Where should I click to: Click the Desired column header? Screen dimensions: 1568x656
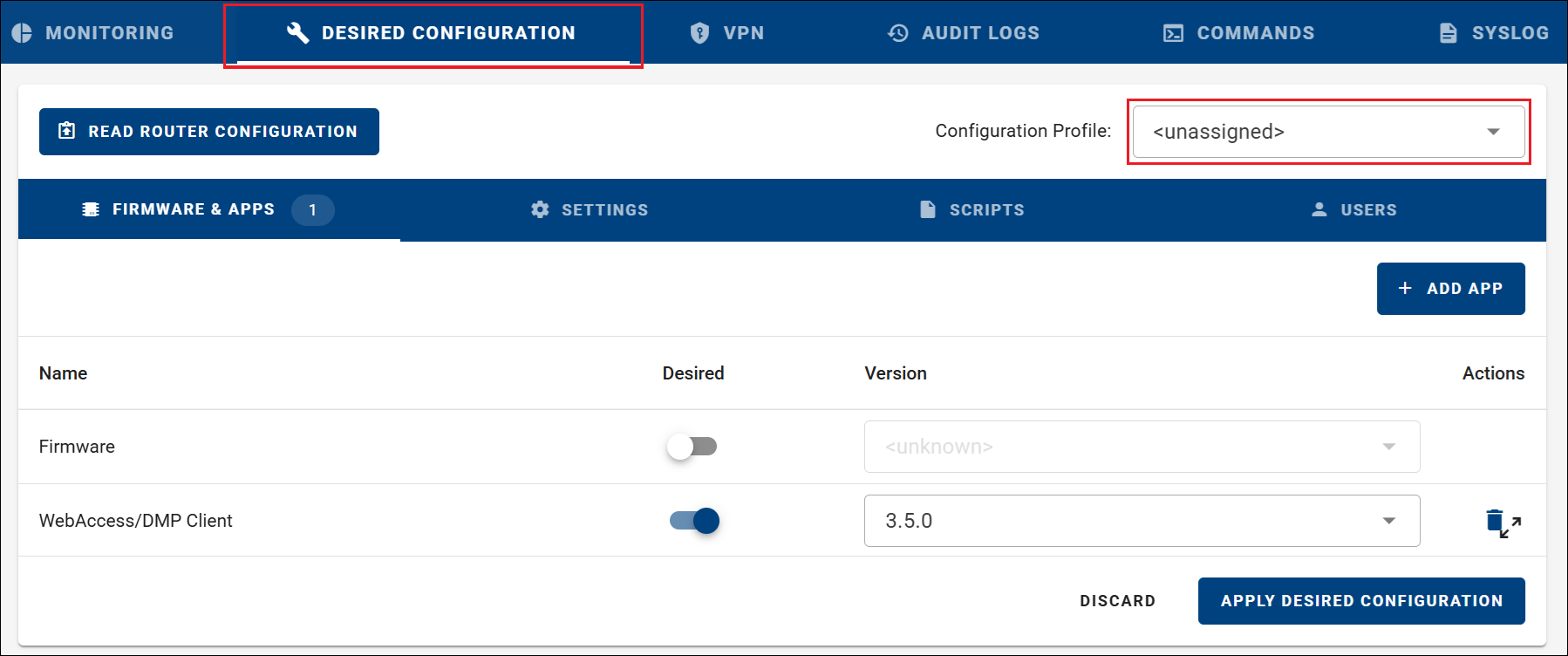tap(693, 373)
